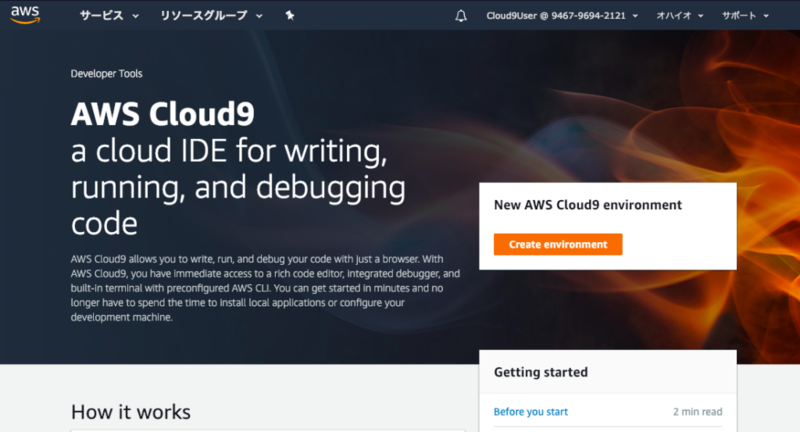
Task: Open the サービス menu
Action: [x=109, y=16]
